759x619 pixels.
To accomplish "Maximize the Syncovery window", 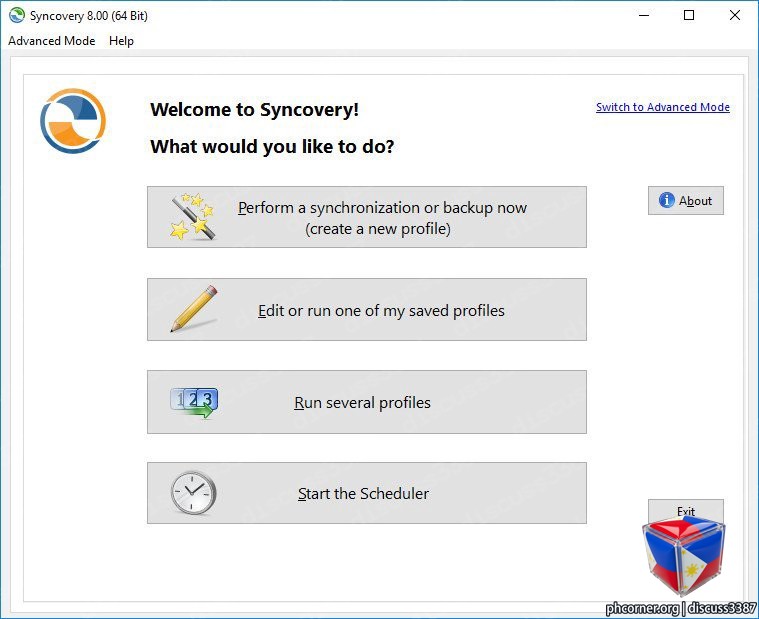I will pos(689,15).
